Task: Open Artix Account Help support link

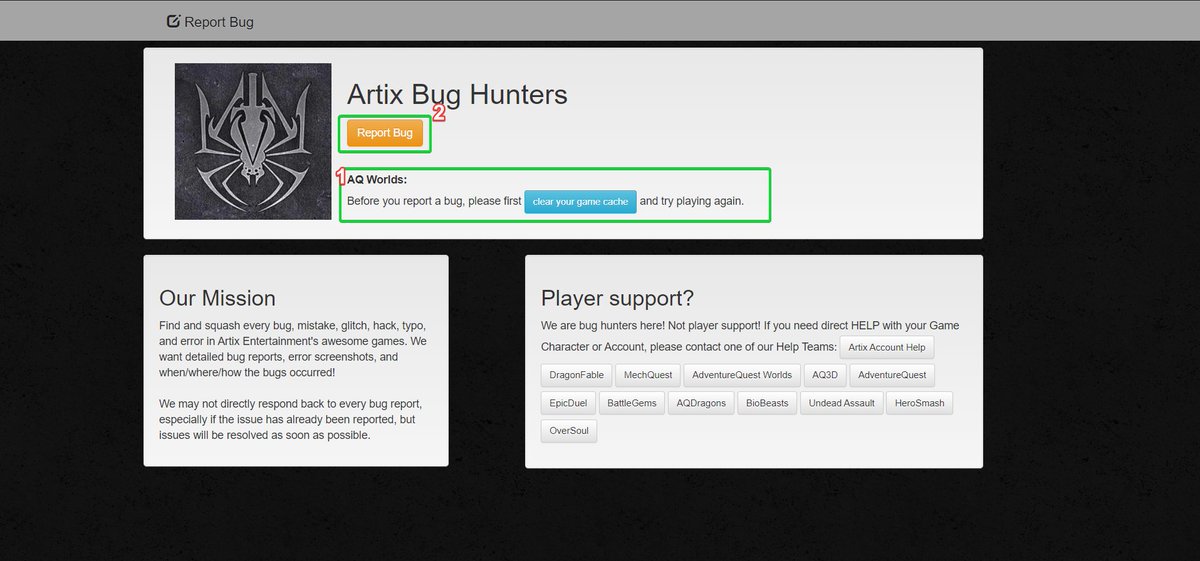Action: (x=887, y=348)
